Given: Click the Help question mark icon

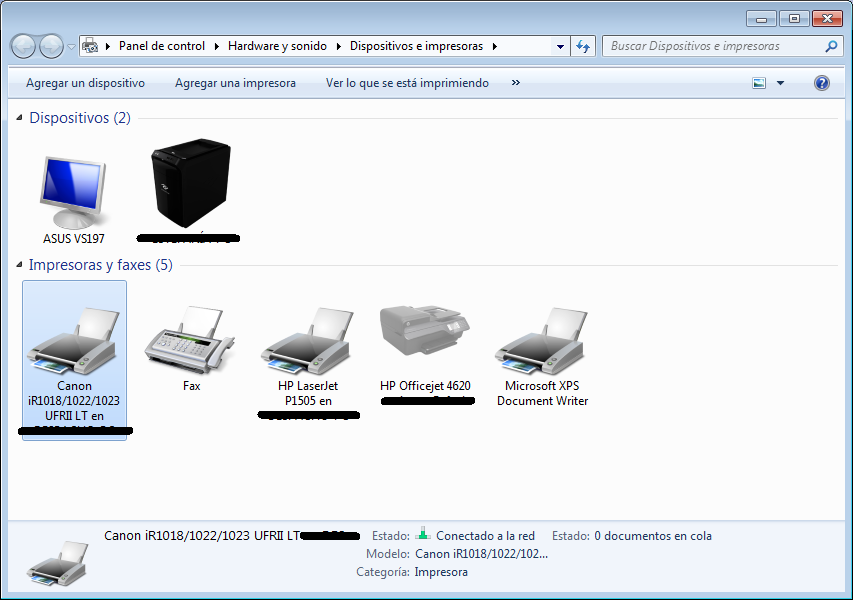Looking at the screenshot, I should pyautogui.click(x=821, y=83).
